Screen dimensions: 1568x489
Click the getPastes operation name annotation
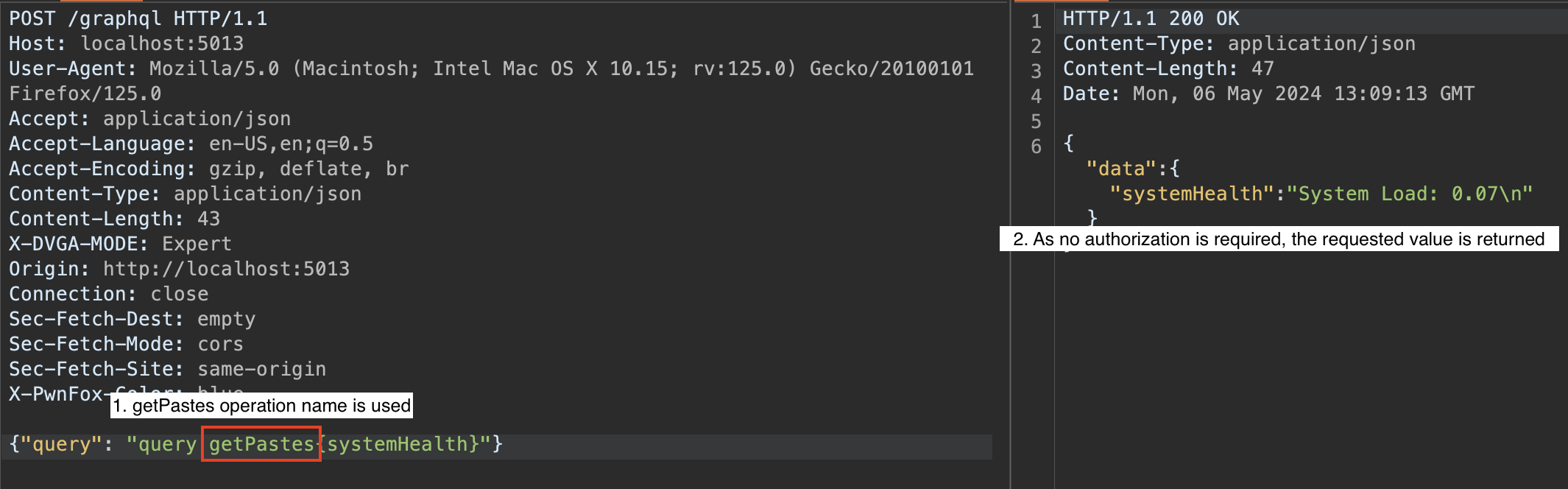coord(261,406)
